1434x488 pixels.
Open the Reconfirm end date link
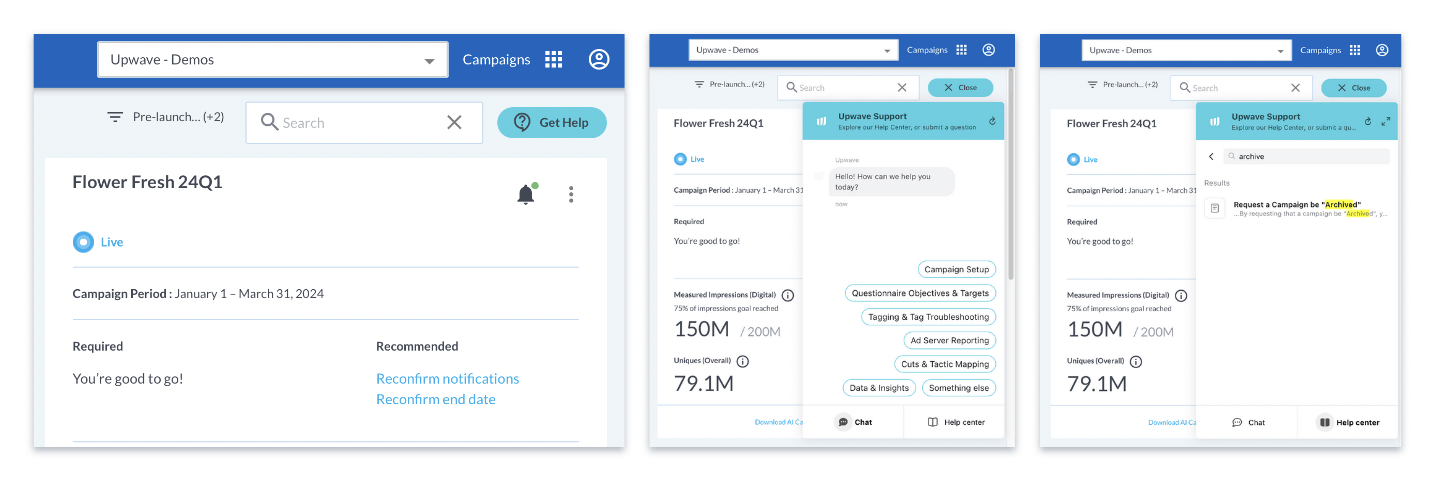pyautogui.click(x=436, y=399)
